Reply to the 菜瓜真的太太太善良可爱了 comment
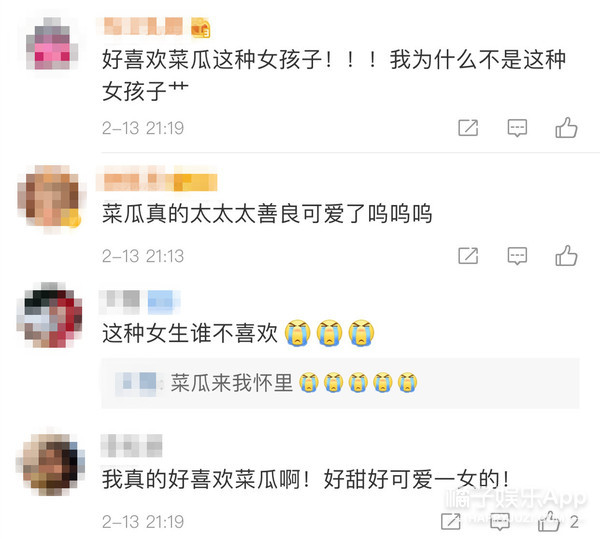Image resolution: width=600 pixels, height=539 pixels. point(517,256)
